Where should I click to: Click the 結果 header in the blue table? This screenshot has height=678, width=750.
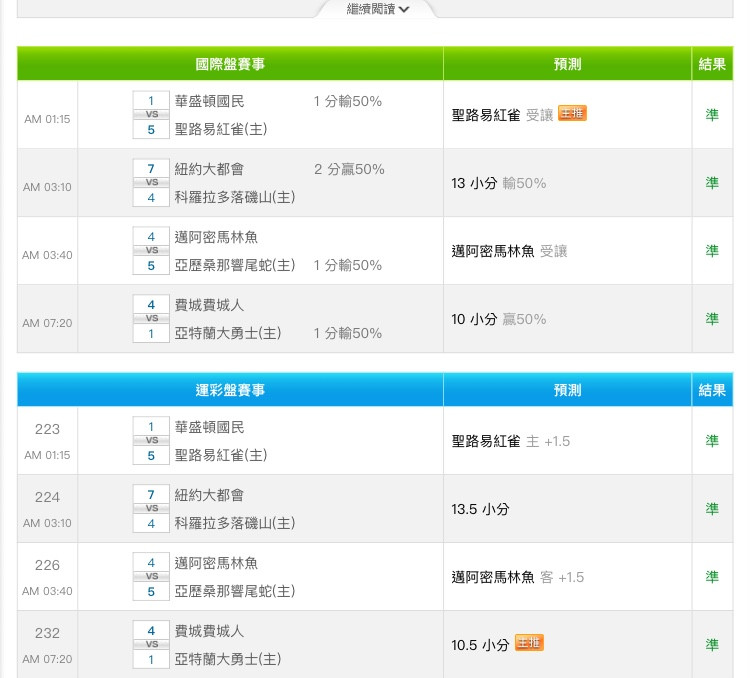712,390
